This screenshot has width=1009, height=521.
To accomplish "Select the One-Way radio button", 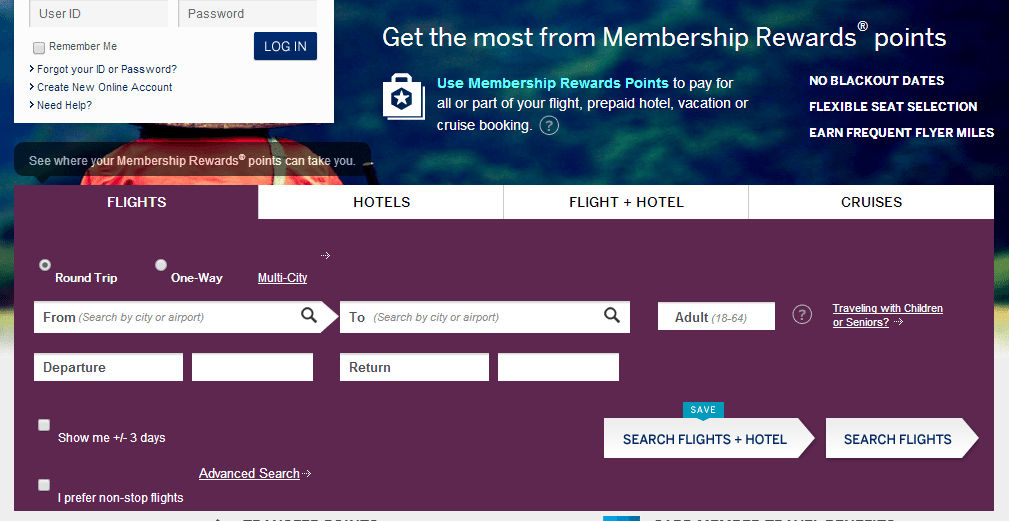I will [x=161, y=264].
